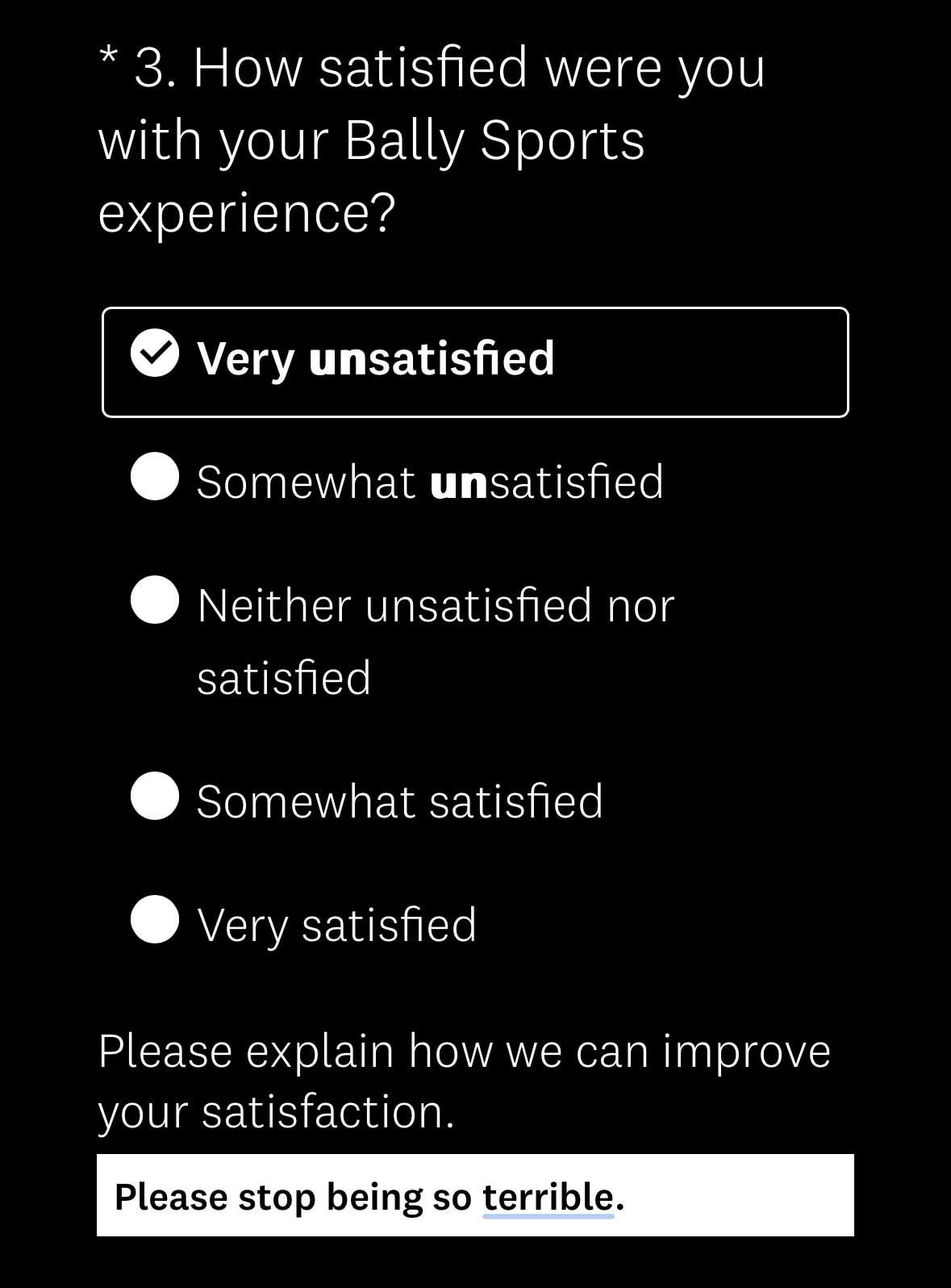Click the Please explain how we can improve prompt
The height and width of the screenshot is (1288, 951).
(464, 1052)
